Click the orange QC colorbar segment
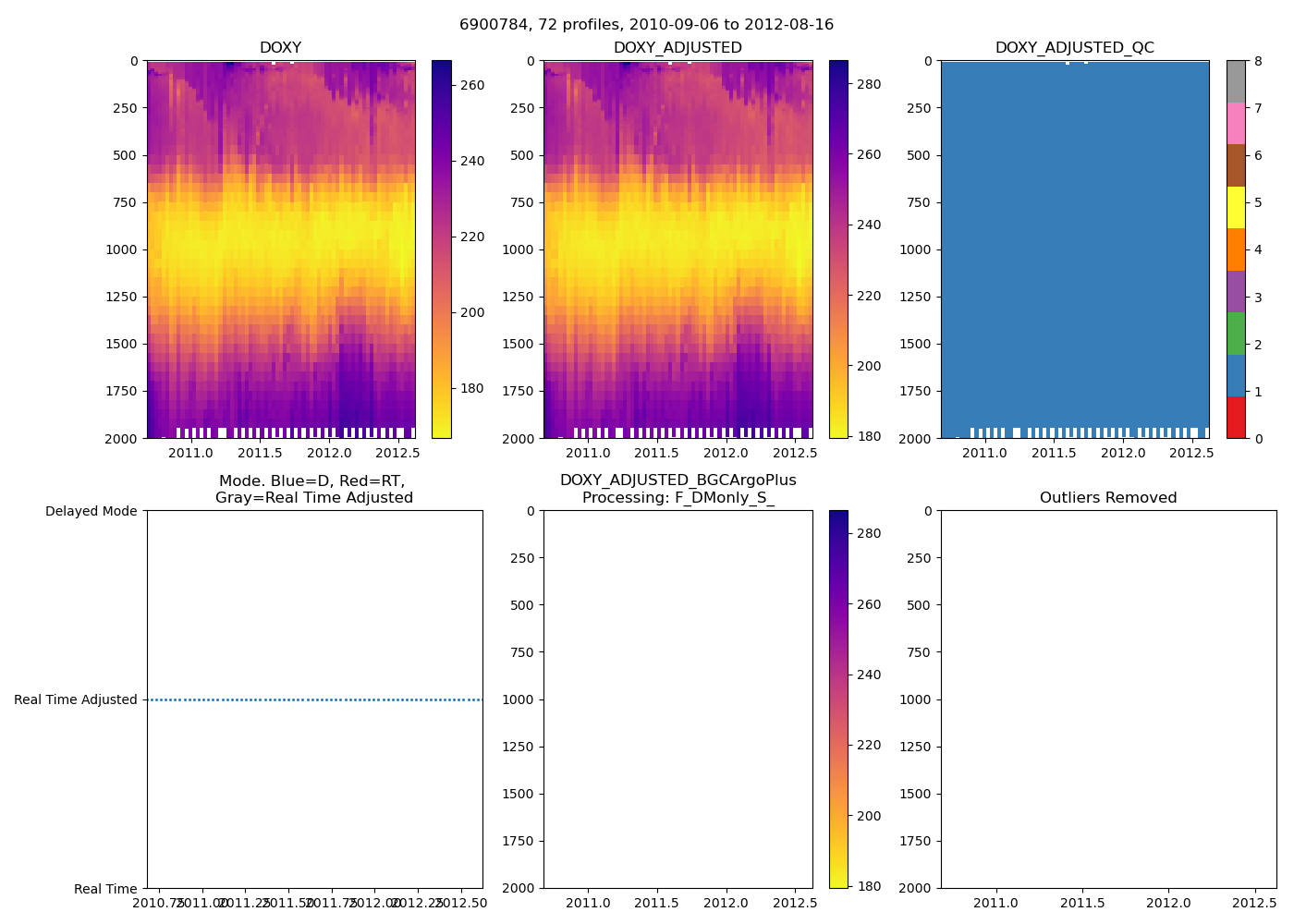Viewport: 1294px width, 924px height. pos(1236,249)
